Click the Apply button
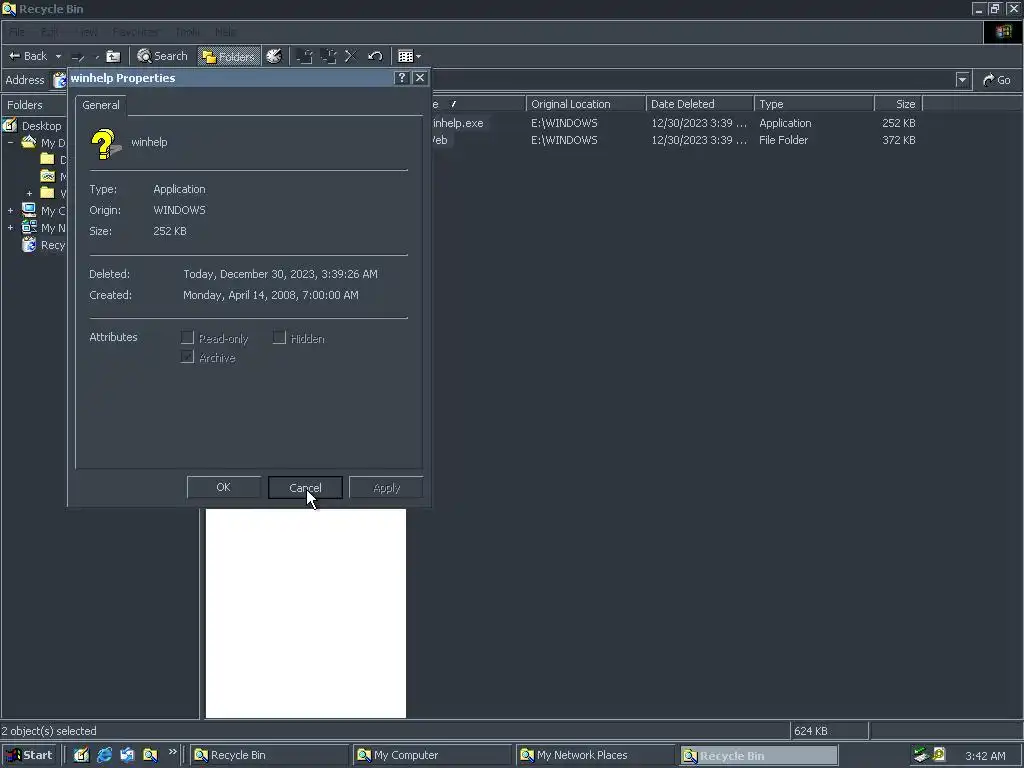Screen dimensions: 1024x768 tap(386, 487)
